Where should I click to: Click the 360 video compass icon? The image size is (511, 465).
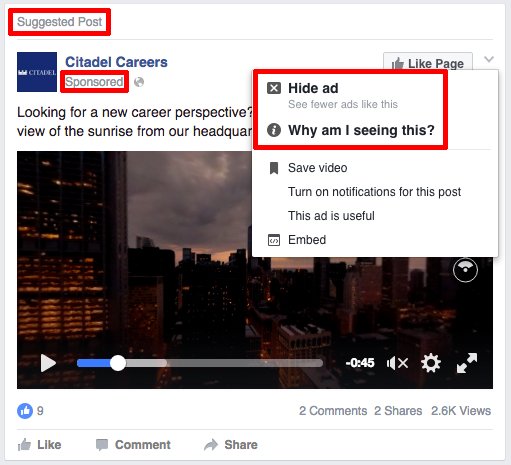pos(465,270)
